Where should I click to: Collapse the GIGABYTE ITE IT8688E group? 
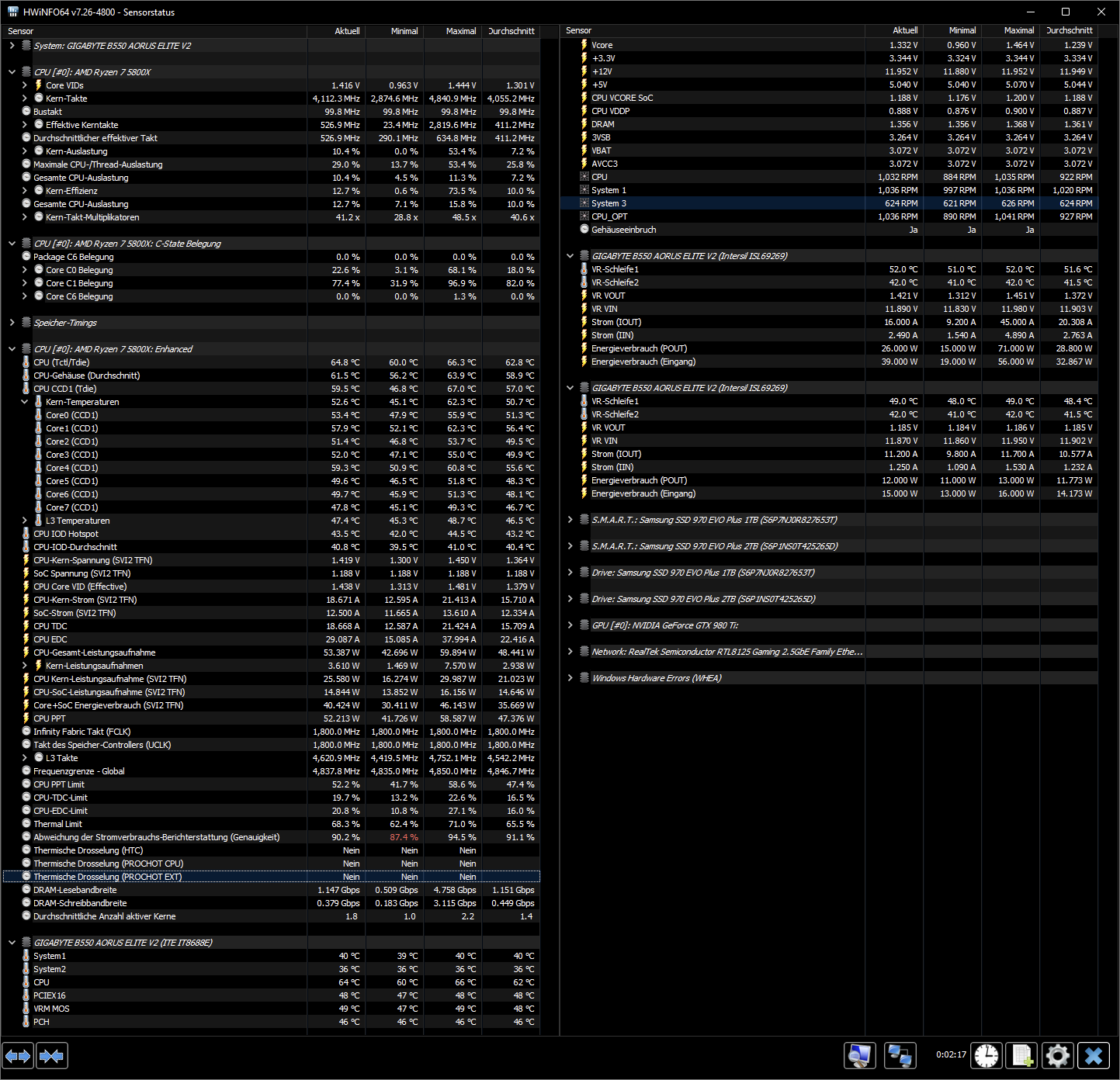pyautogui.click(x=12, y=943)
